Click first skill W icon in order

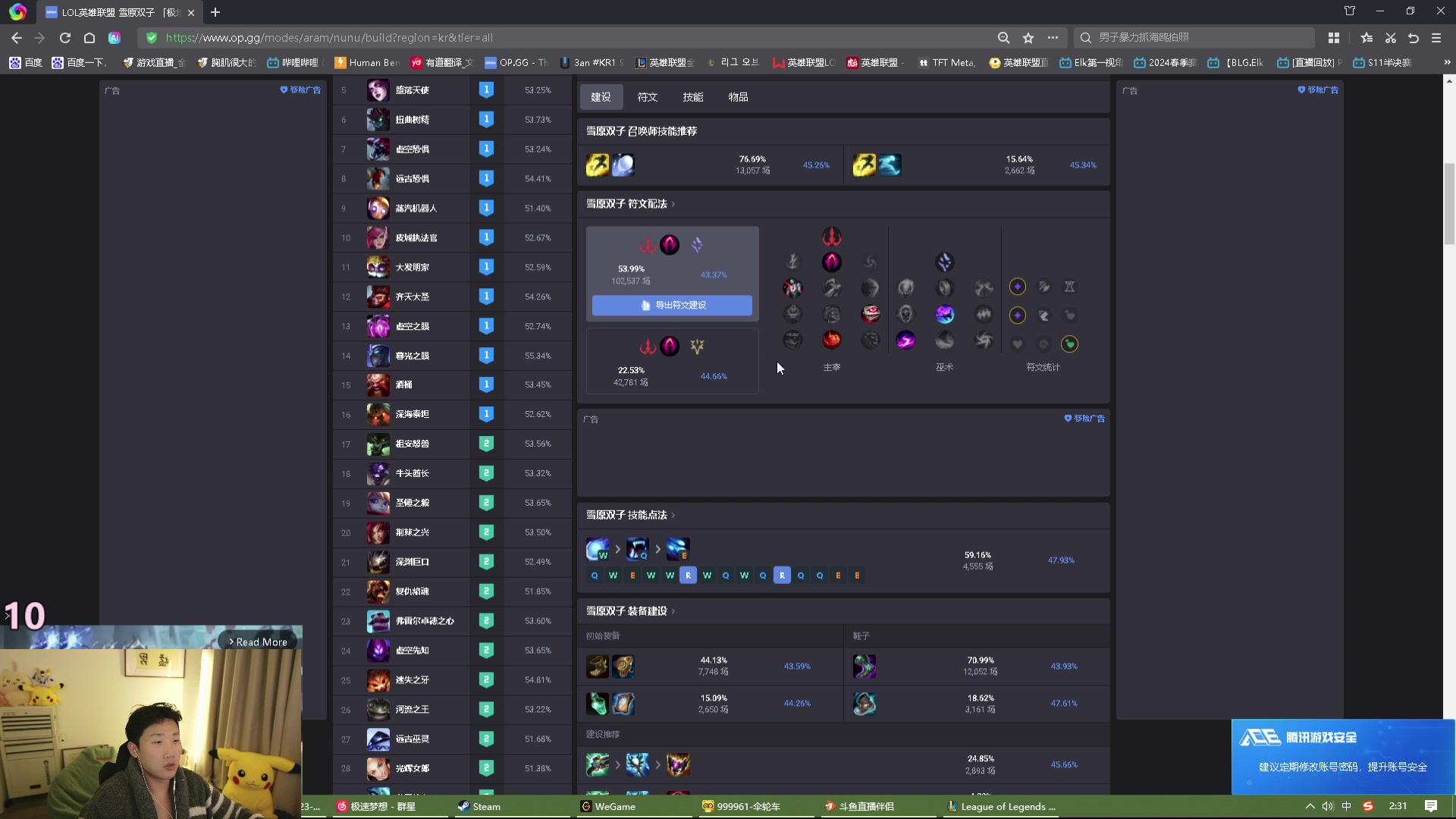click(x=598, y=549)
